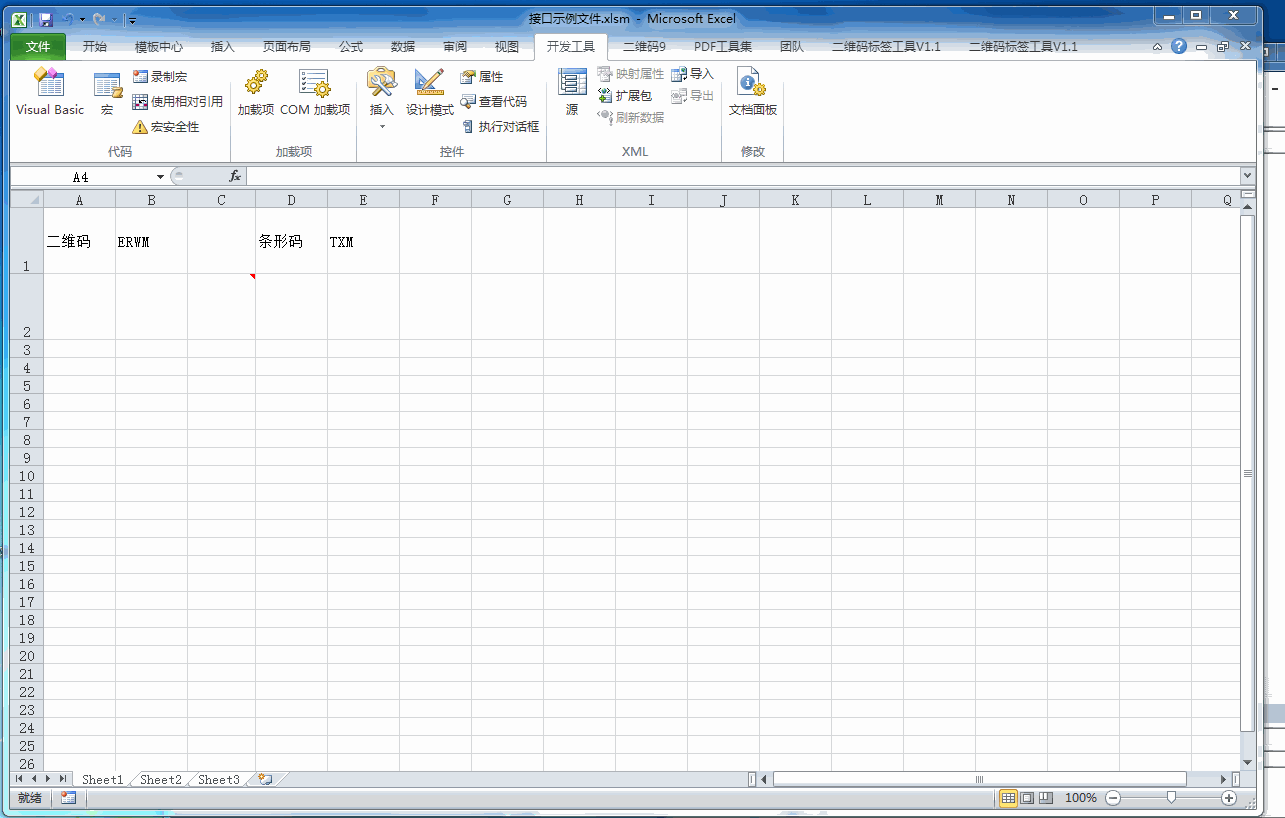The image size is (1285, 818).
Task: Select cell containing 二维码
Action: (x=79, y=241)
